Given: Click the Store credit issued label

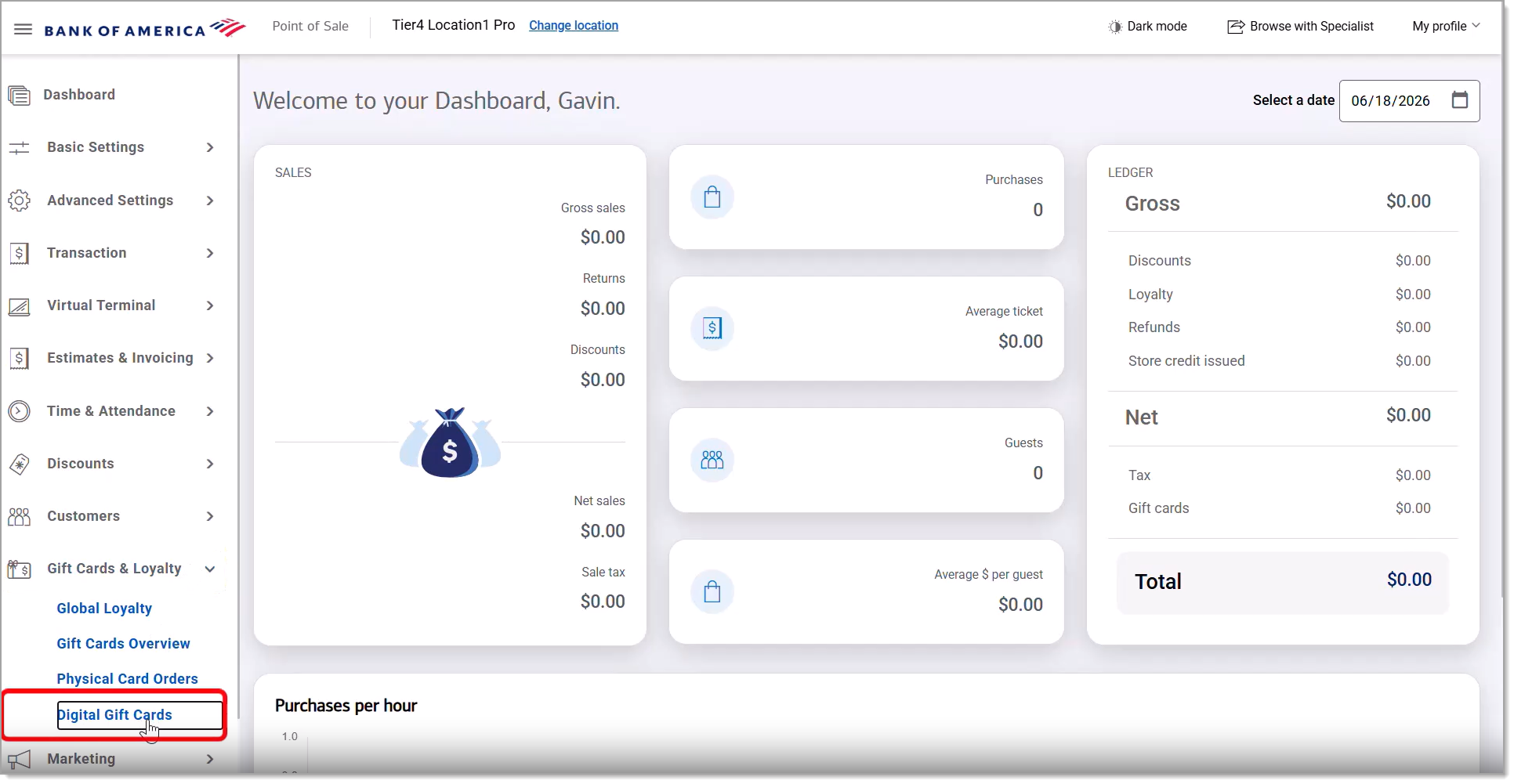Looking at the screenshot, I should (x=1186, y=361).
